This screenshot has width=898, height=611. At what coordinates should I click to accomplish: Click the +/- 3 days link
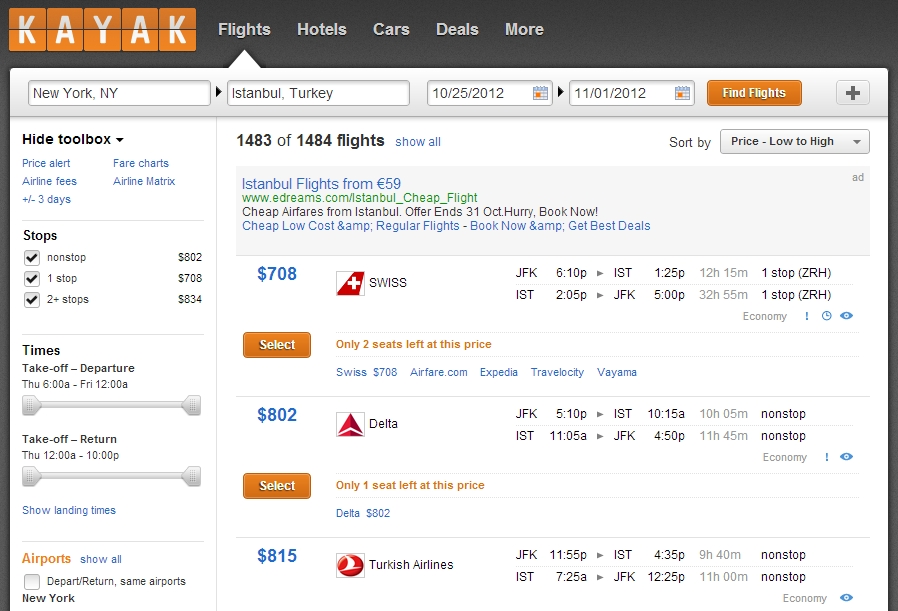point(46,199)
